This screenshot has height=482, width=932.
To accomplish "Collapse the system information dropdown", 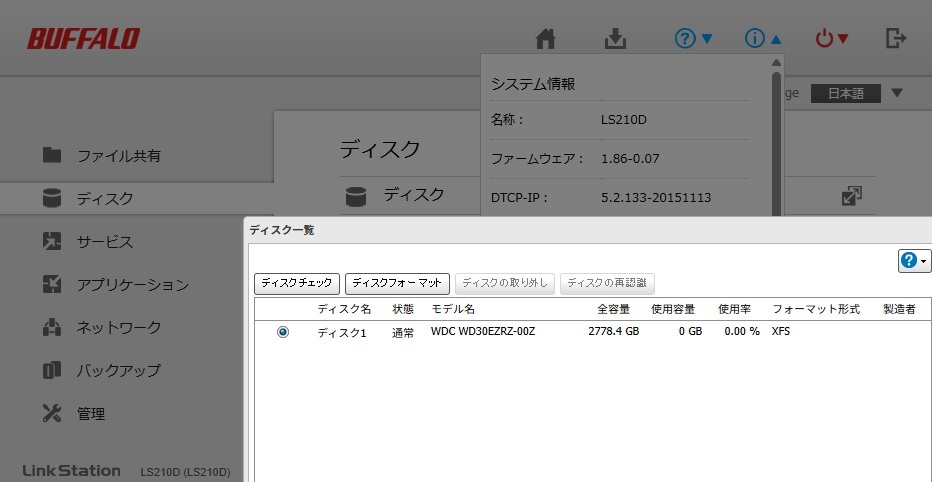I will (763, 39).
